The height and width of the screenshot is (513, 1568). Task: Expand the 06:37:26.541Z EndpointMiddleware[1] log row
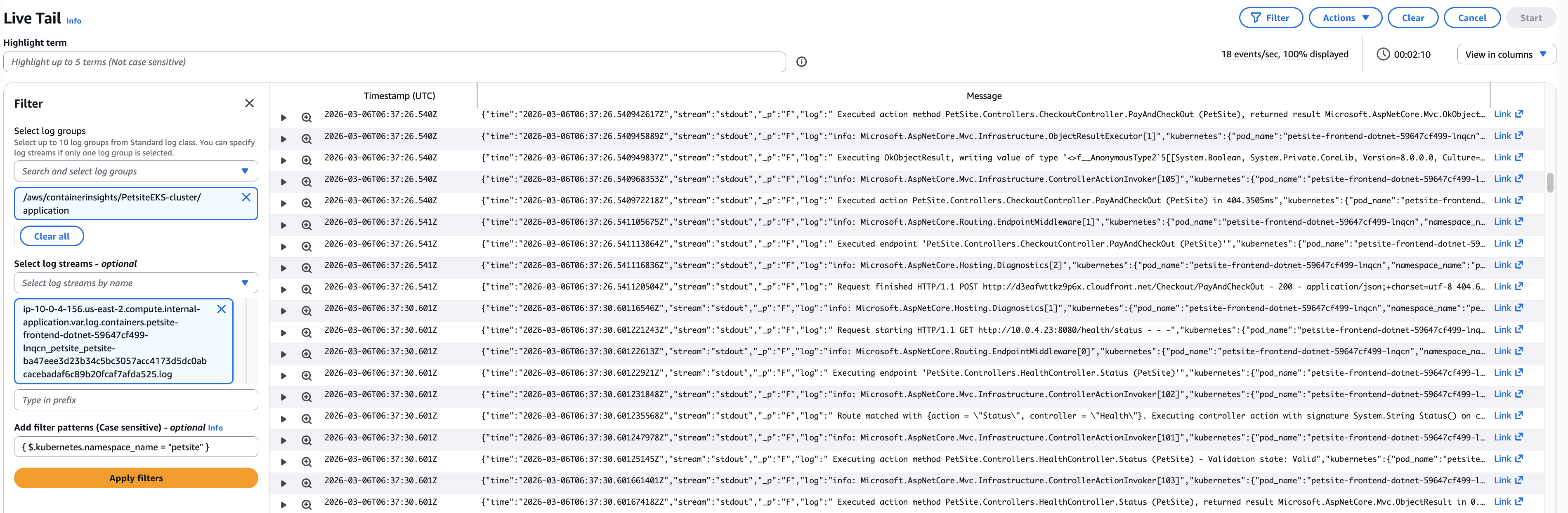[x=283, y=225]
